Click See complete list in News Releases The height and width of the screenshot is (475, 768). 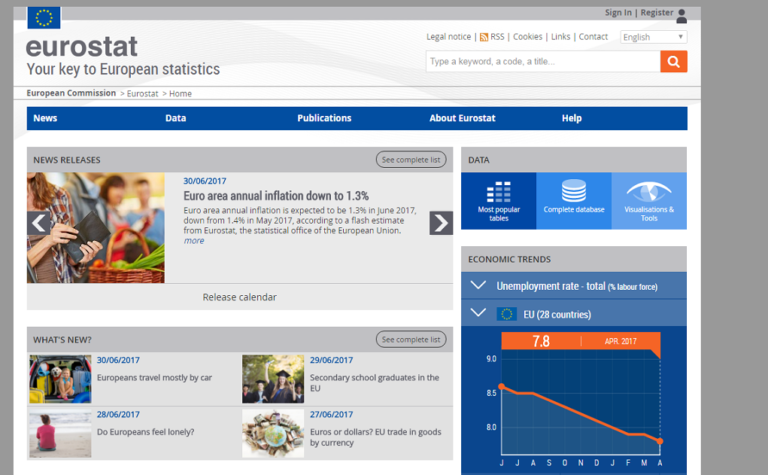[x=411, y=160]
